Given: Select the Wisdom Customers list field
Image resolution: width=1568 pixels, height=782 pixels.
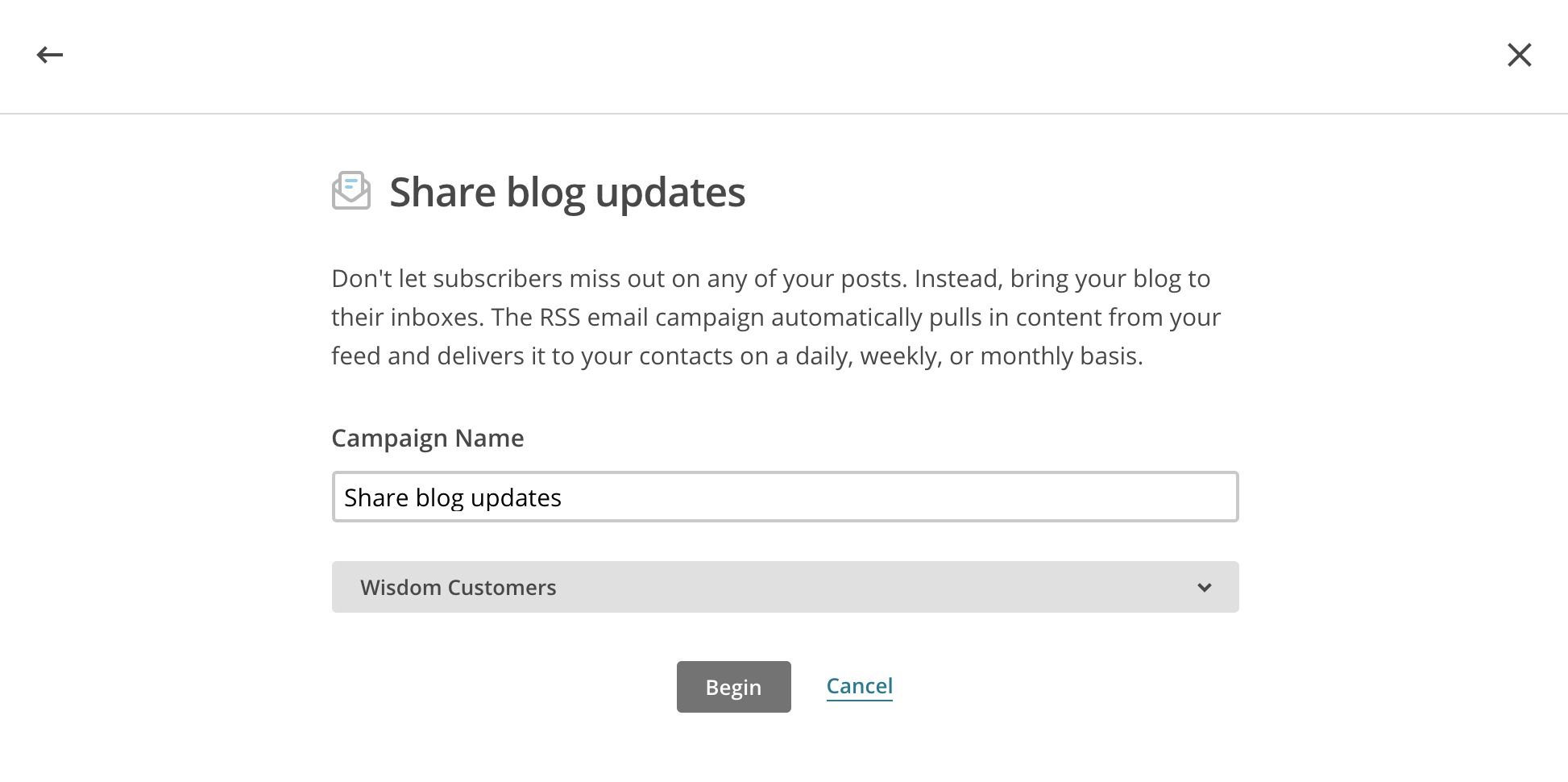Looking at the screenshot, I should [x=785, y=587].
